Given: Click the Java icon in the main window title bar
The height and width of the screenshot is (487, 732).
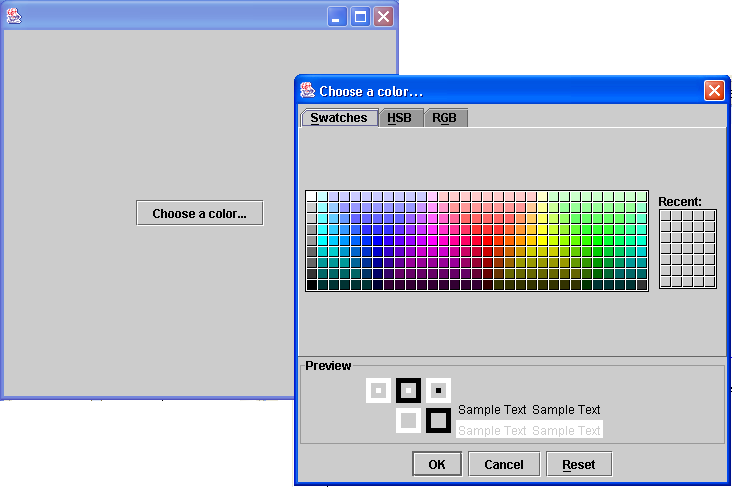Looking at the screenshot, I should [x=14, y=16].
